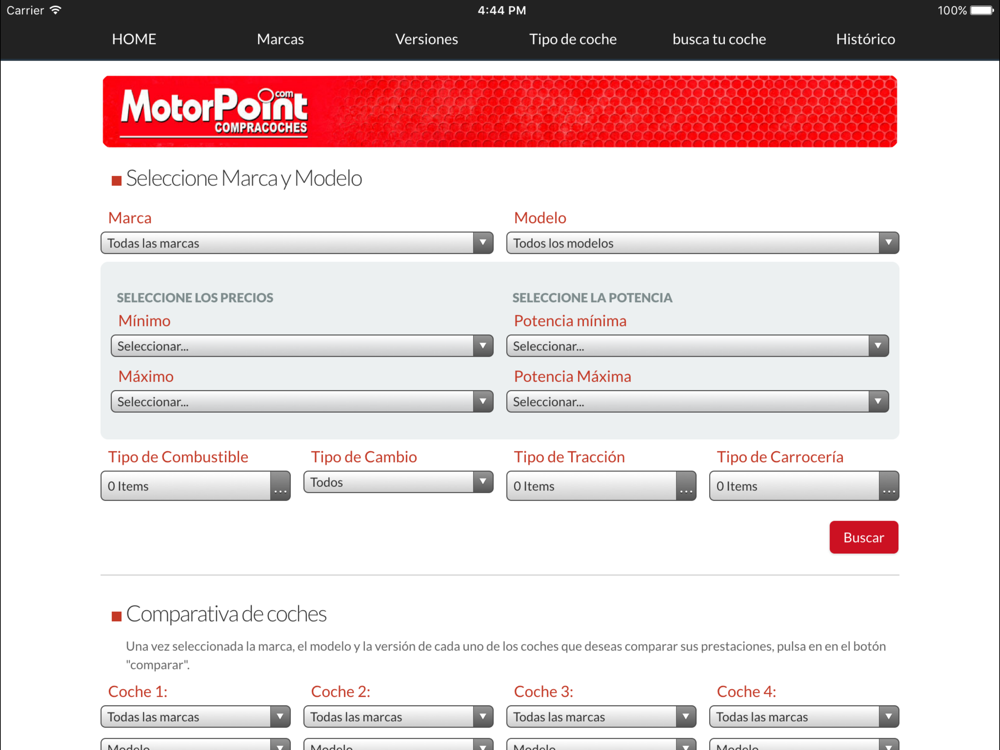Open busca tu coche page
This screenshot has width=1000, height=750.
tap(719, 39)
